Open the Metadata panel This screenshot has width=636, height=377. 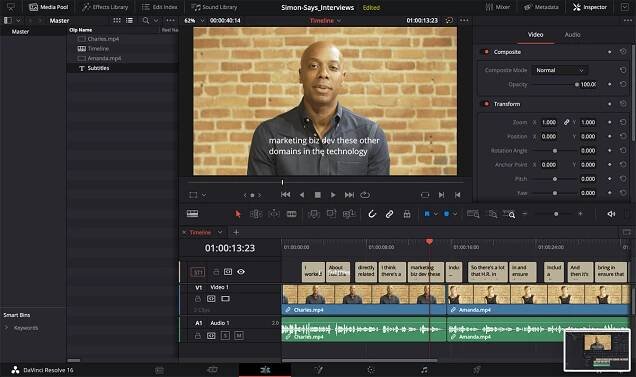click(x=541, y=7)
